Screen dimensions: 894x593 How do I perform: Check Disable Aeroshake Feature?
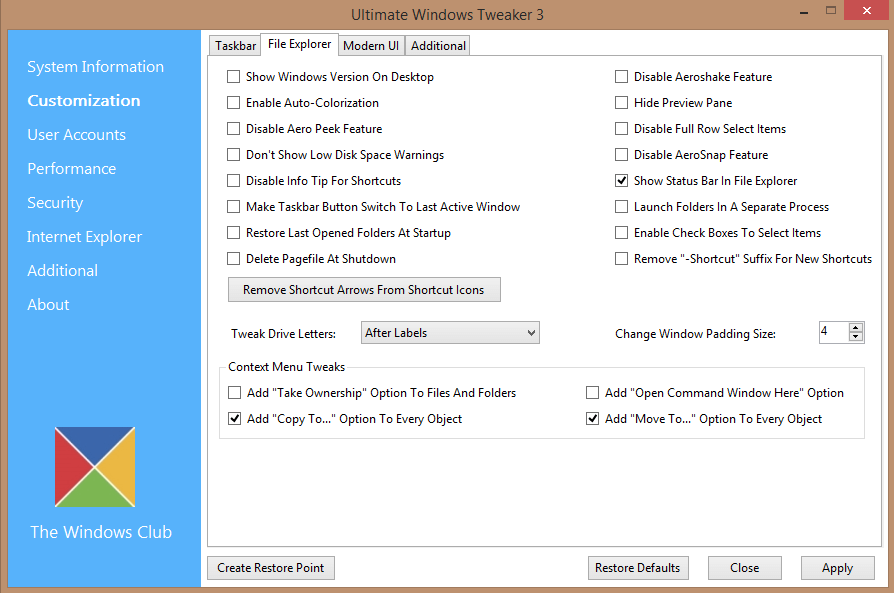[621, 76]
